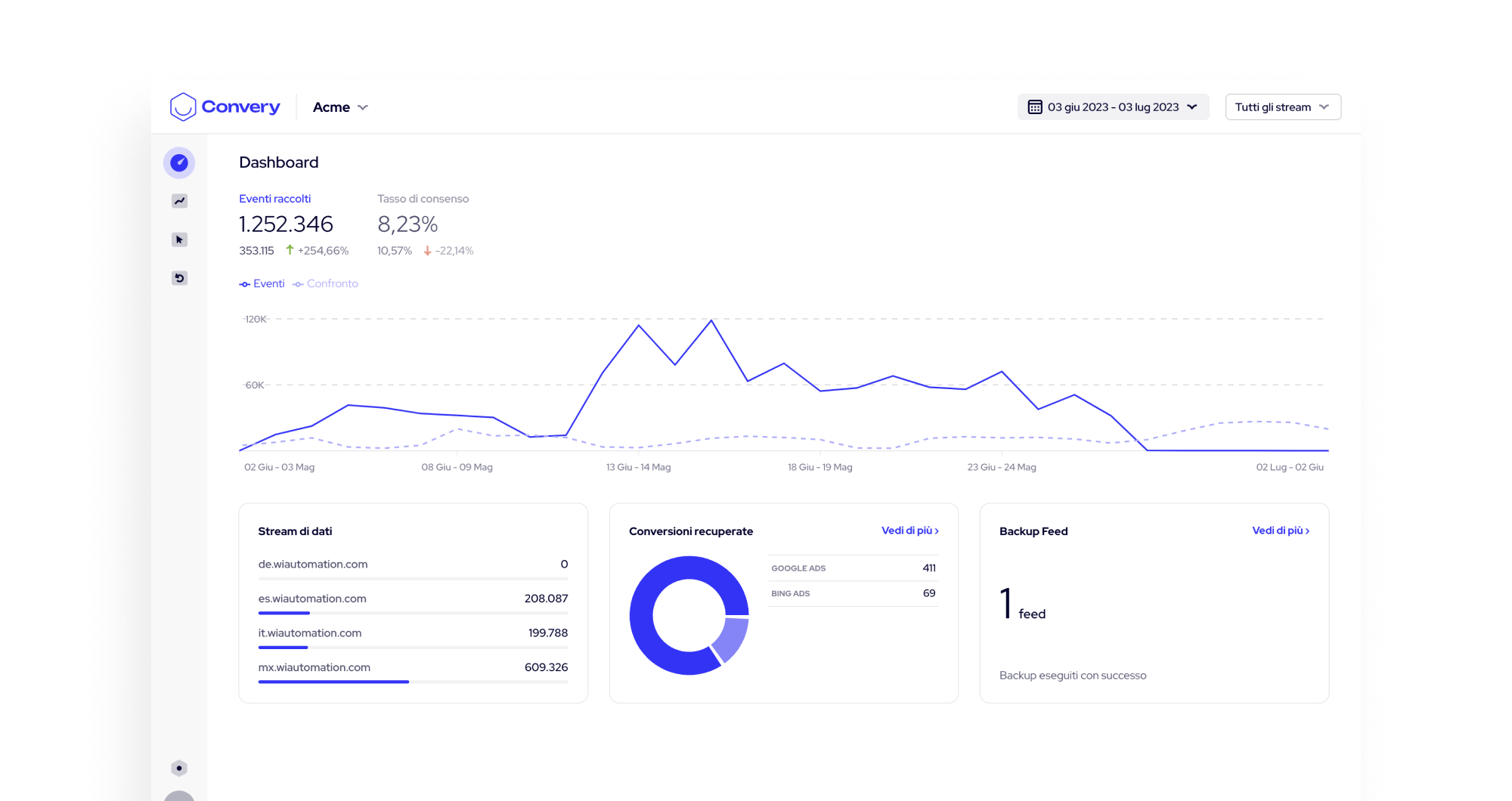This screenshot has width=1512, height=801.
Task: Click Vedi di più in Backup Feed
Action: (x=1280, y=530)
